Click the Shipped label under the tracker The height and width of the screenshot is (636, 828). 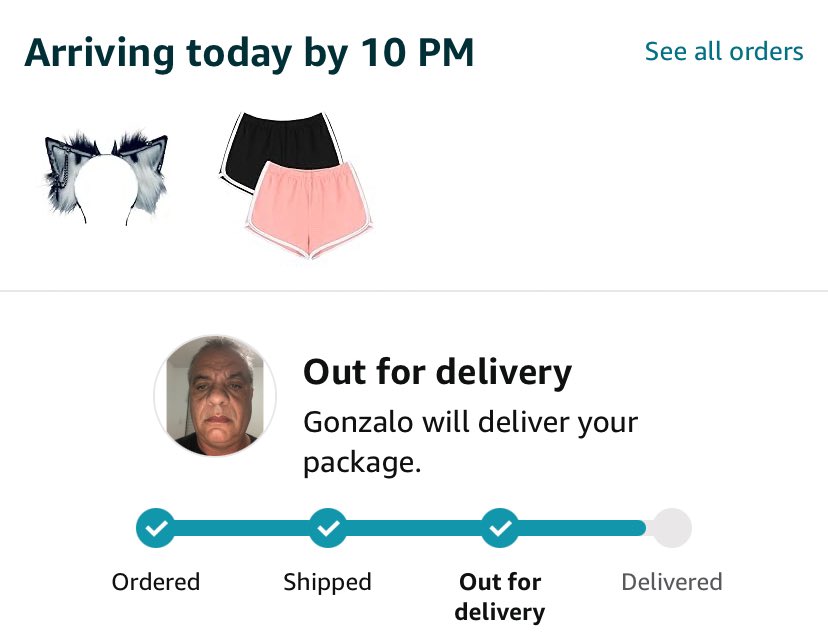327,582
